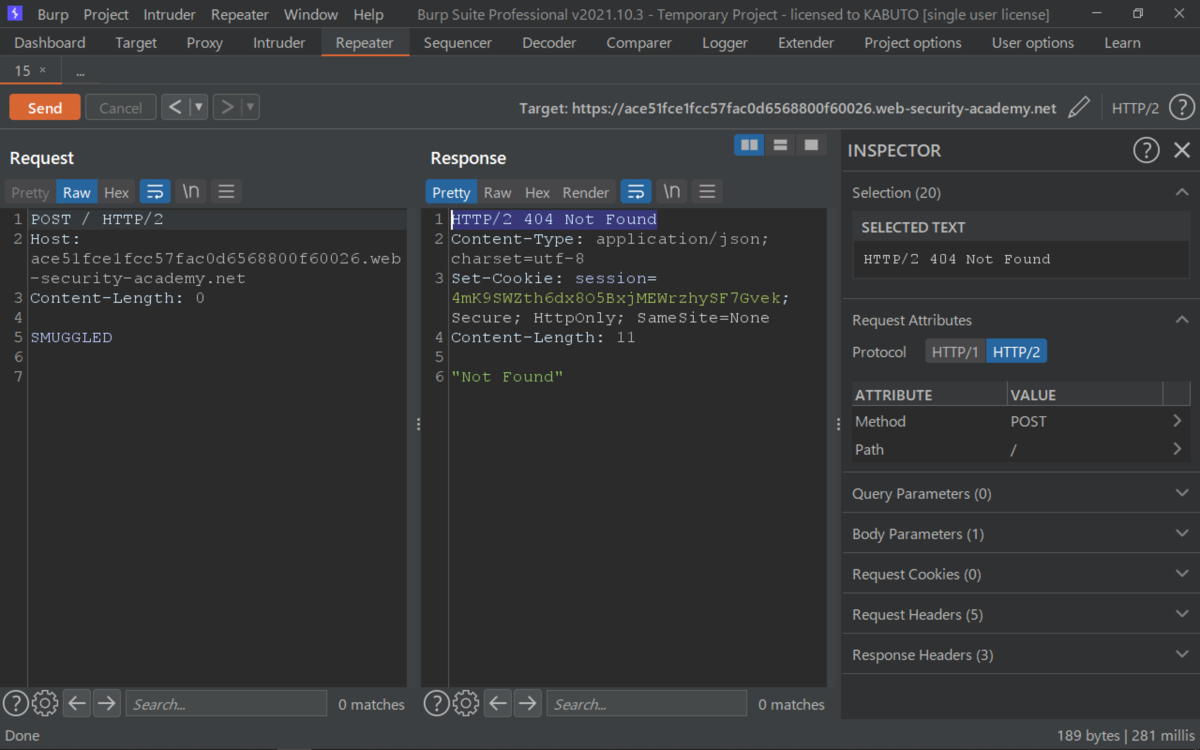Switch to the Dashboard tab
The width and height of the screenshot is (1200, 750).
[50, 43]
